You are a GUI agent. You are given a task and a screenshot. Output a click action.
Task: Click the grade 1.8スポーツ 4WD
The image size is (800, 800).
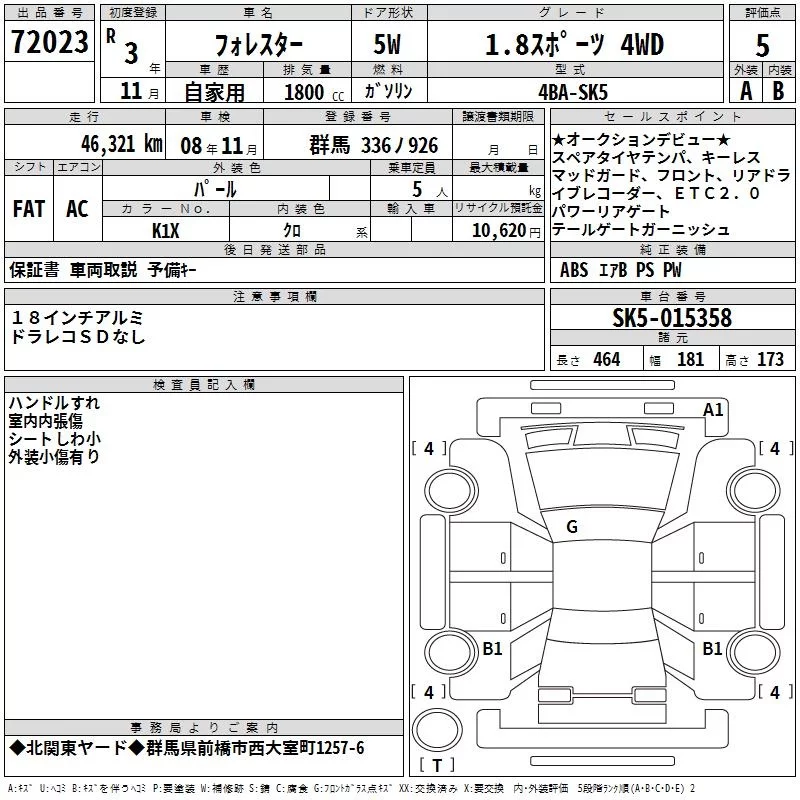coord(574,44)
